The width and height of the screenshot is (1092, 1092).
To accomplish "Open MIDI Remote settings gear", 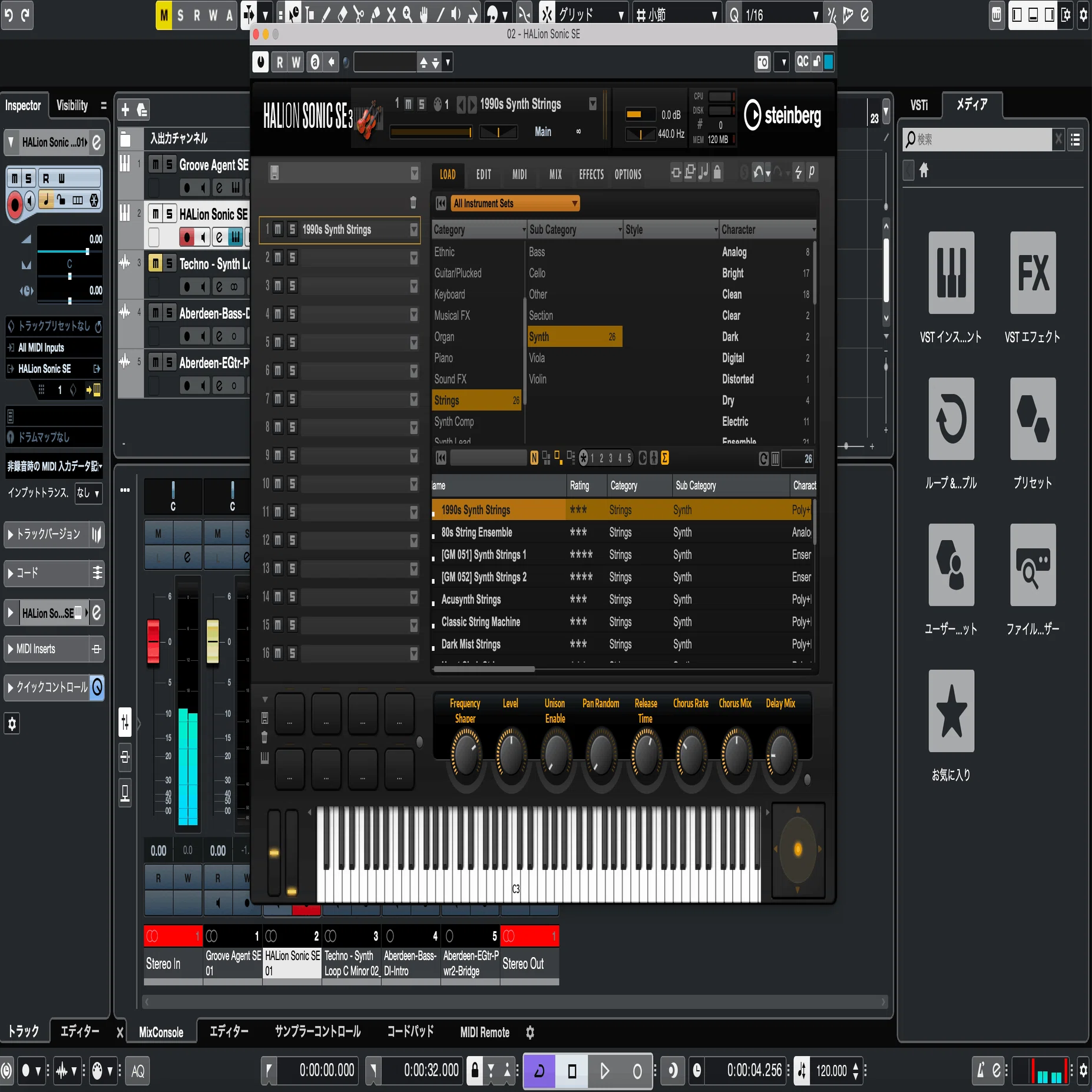I will point(530,1032).
